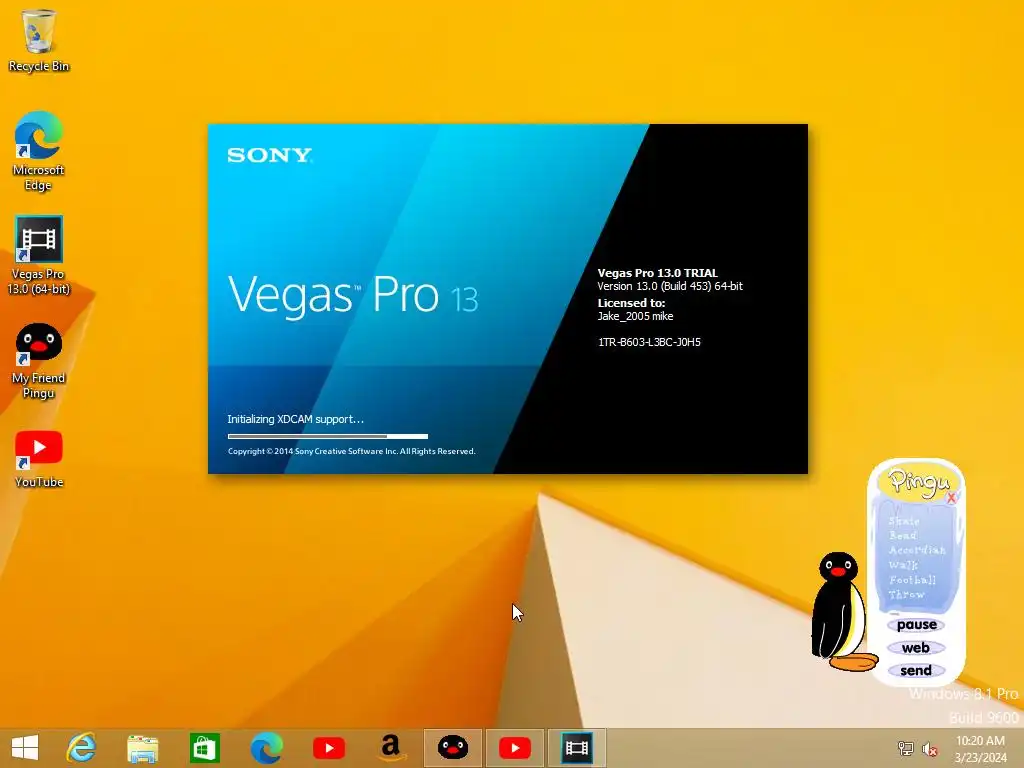Launch Microsoft Edge from the taskbar
This screenshot has width=1024, height=768.
[x=266, y=748]
